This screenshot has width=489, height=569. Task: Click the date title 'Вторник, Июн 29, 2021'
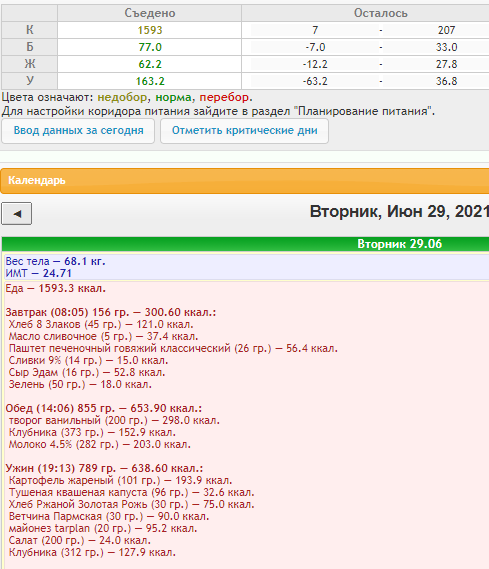[x=399, y=212]
